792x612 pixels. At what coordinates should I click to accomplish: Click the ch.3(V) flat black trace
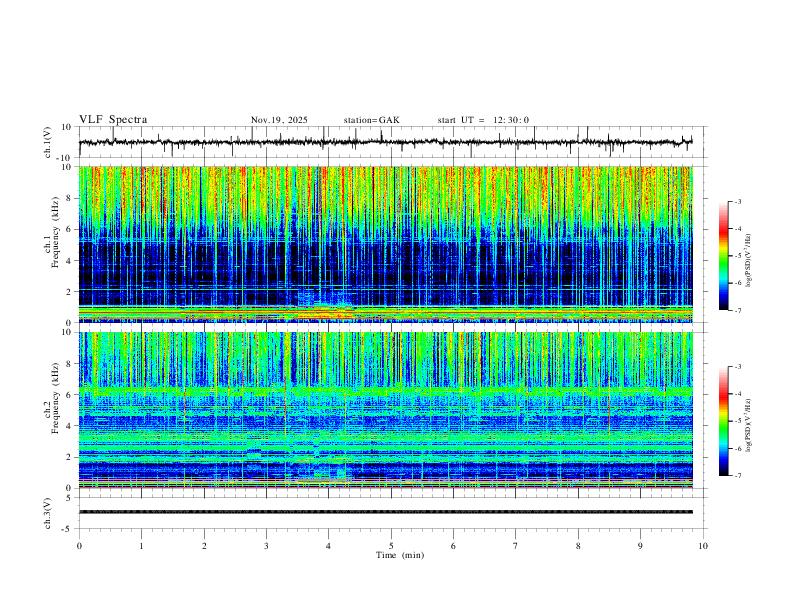386,512
